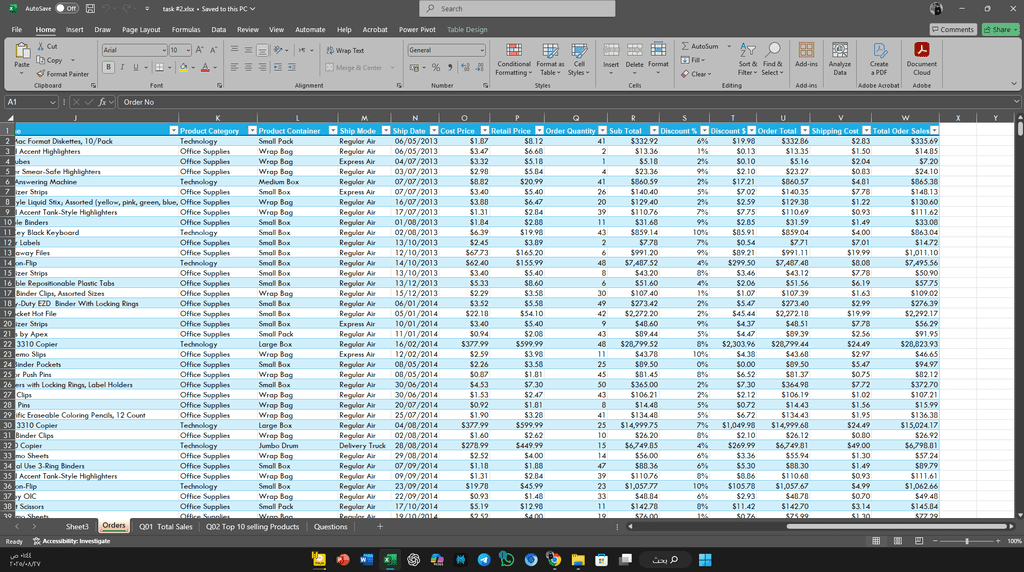Add a new sheet with plus button

[x=380, y=526]
